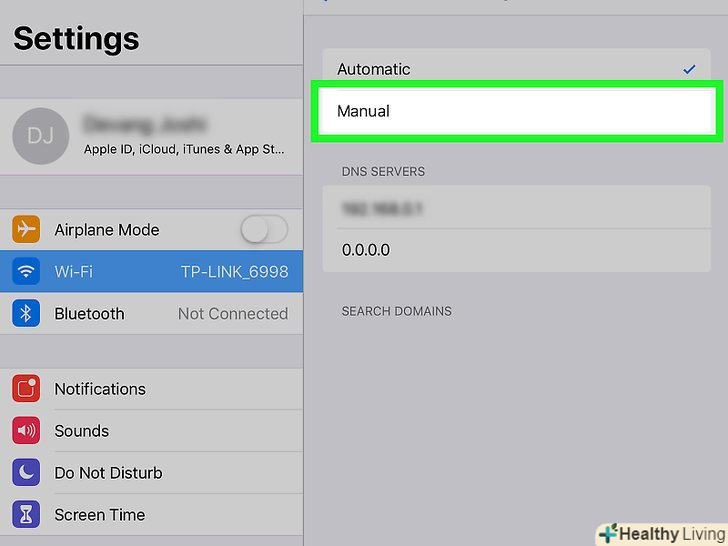Click the Screen Time hourglass icon
Image resolution: width=728 pixels, height=546 pixels.
tap(26, 515)
